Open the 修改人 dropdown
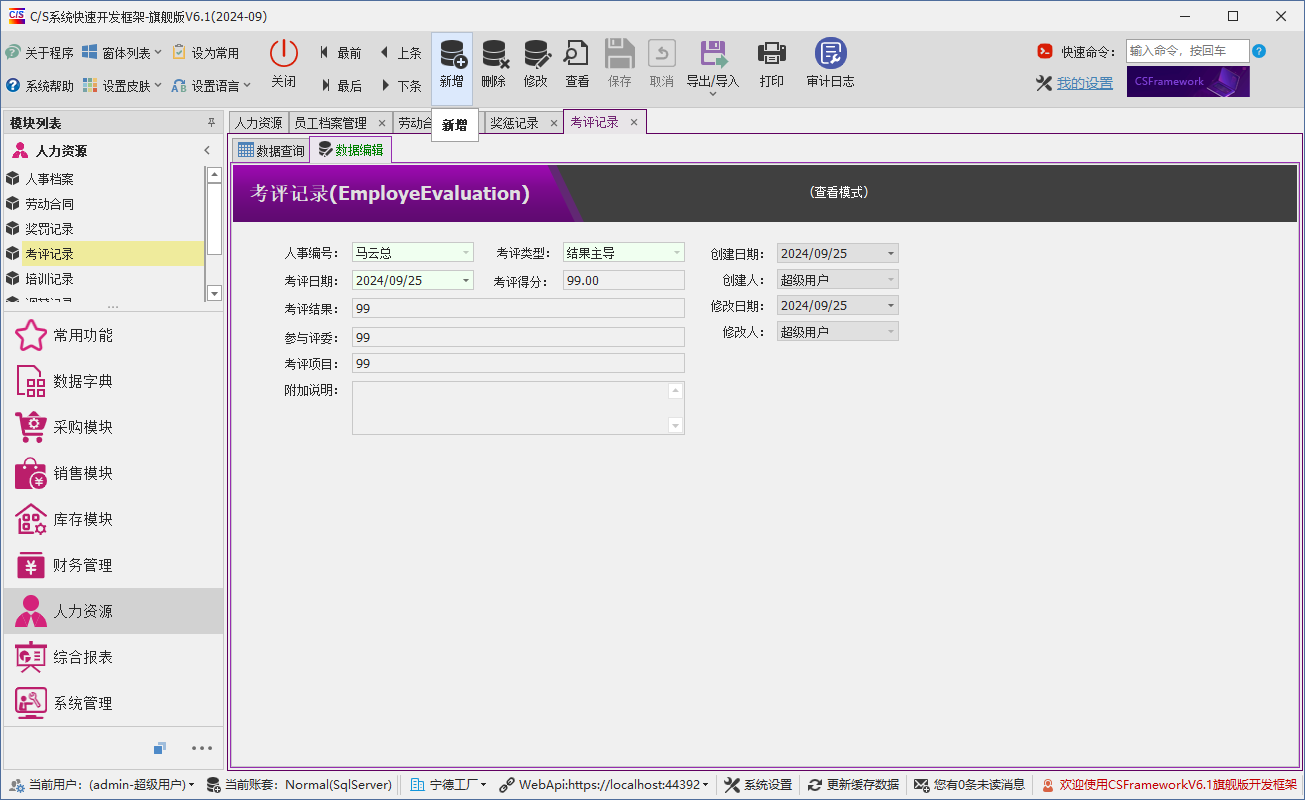Image resolution: width=1305 pixels, height=800 pixels. click(x=890, y=331)
